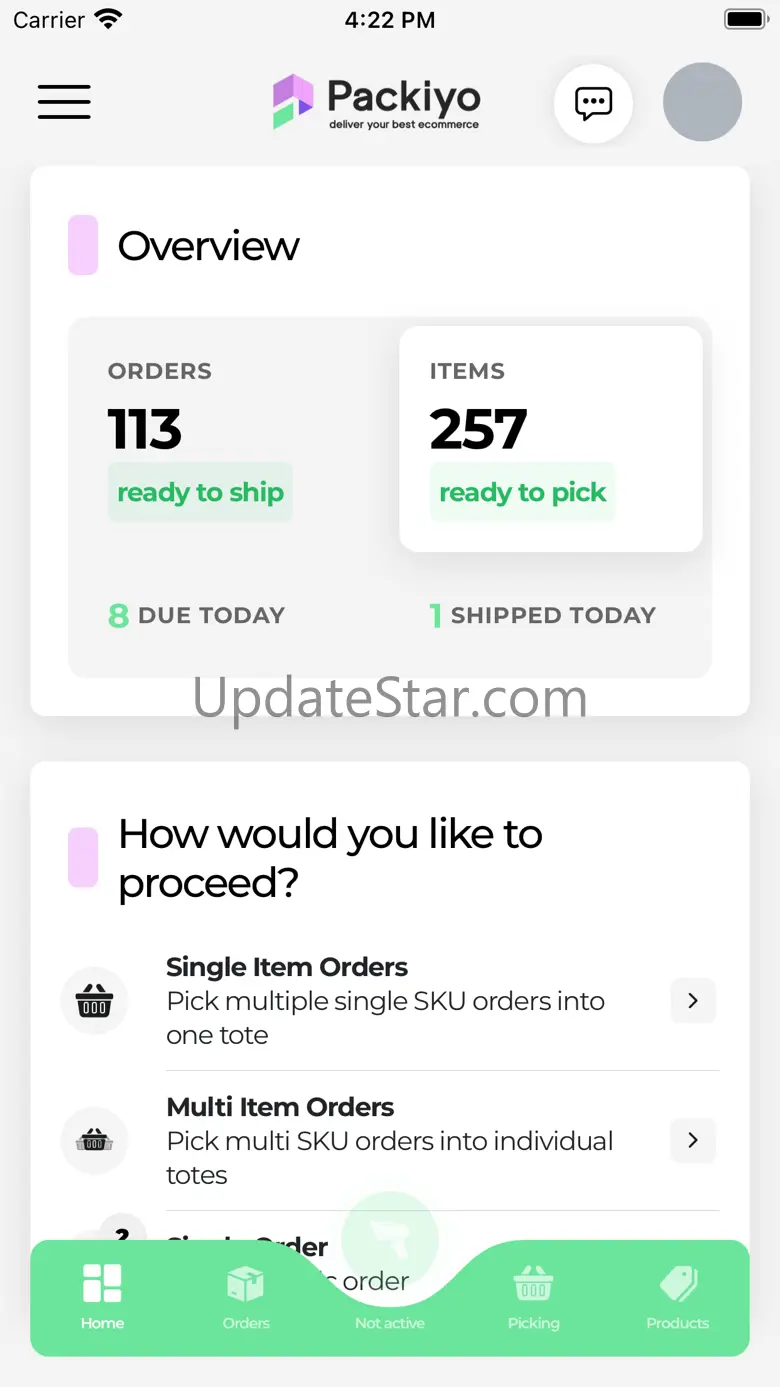
Task: Tap the gray profile avatar
Action: (702, 102)
